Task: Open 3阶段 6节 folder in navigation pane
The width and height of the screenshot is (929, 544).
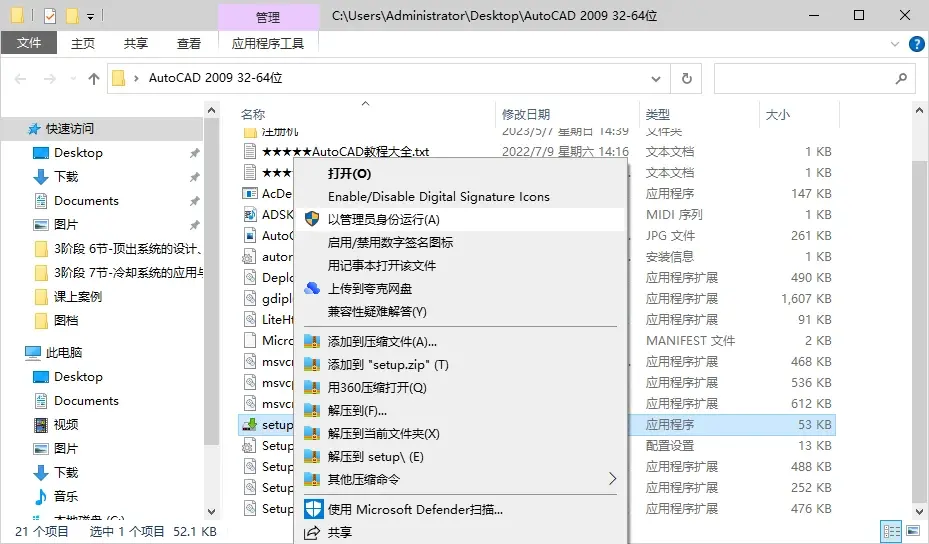Action: (128, 249)
